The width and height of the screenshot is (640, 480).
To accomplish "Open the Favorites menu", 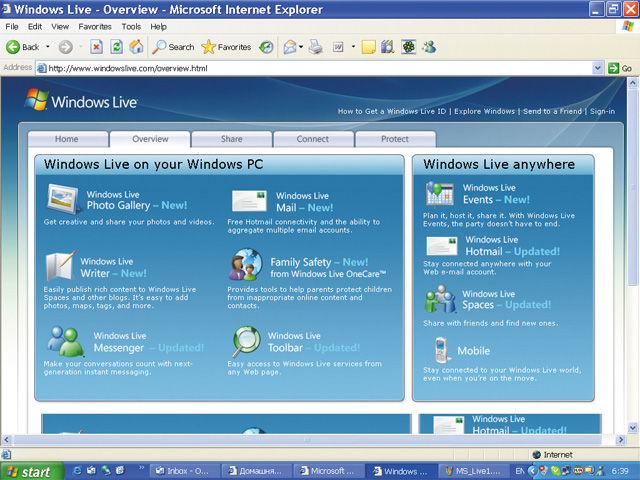I will click(x=95, y=27).
